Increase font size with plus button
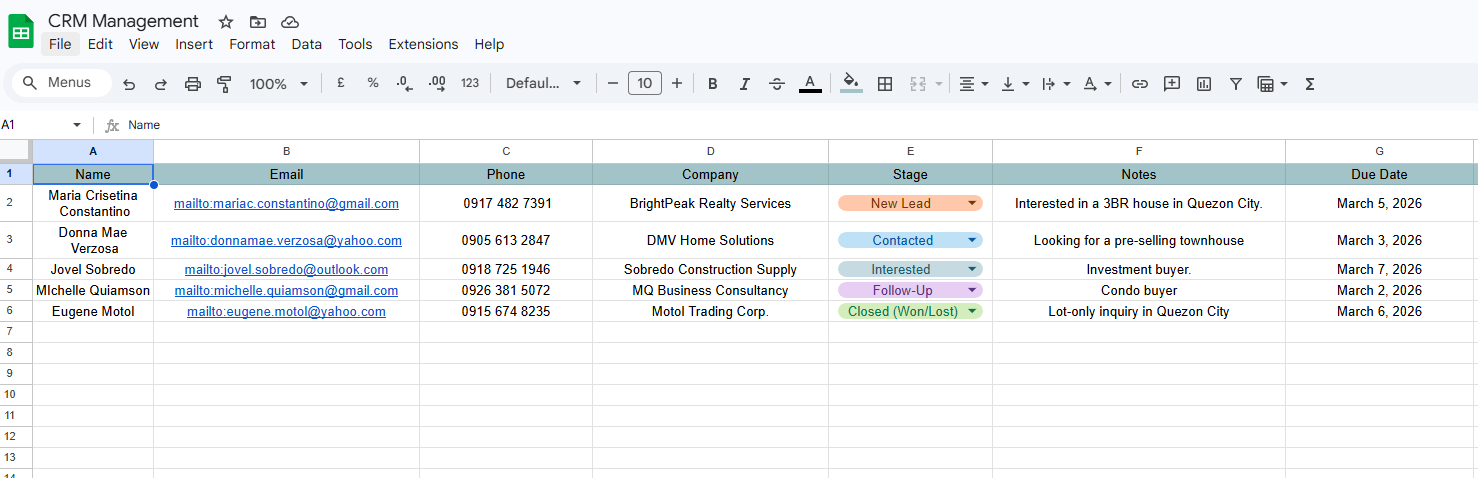Viewport: 1478px width, 478px height. pos(677,84)
